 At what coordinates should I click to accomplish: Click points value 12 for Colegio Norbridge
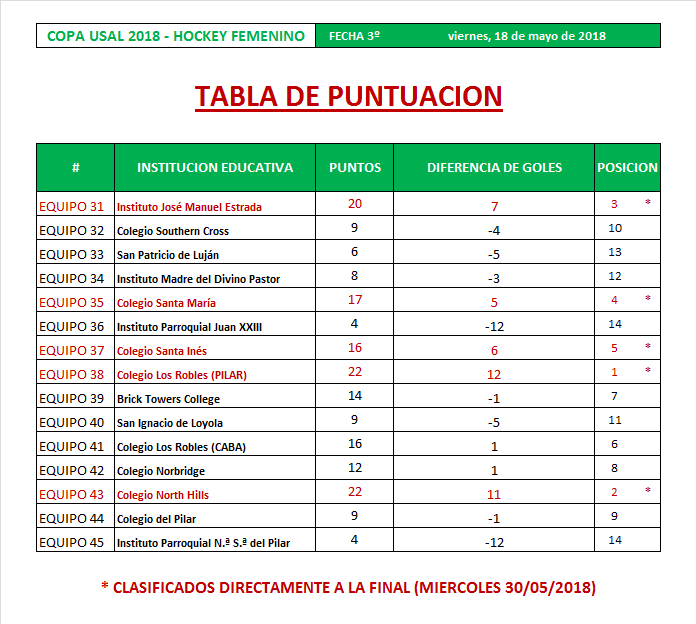click(x=355, y=467)
